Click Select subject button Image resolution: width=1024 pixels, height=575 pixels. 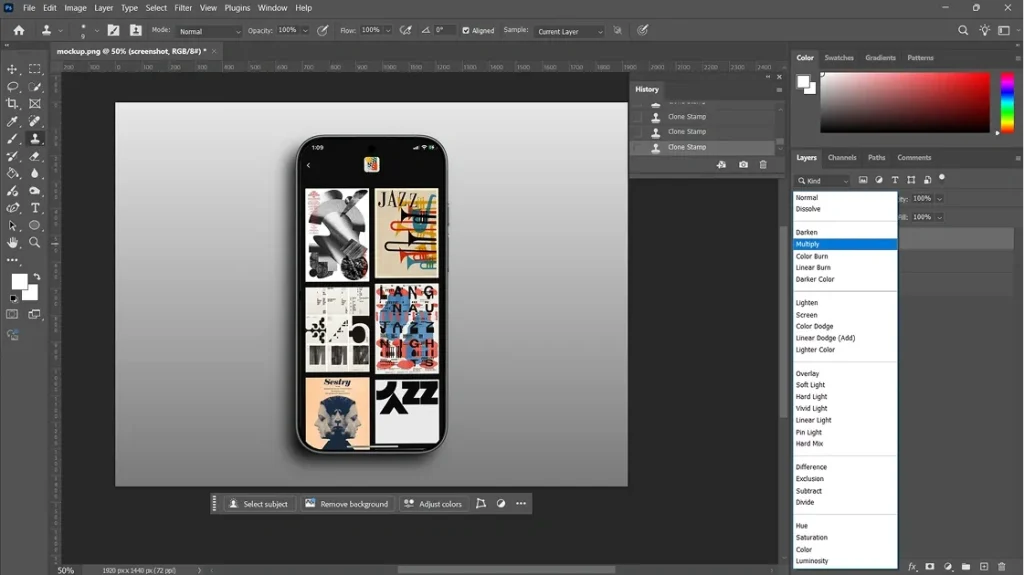pyautogui.click(x=259, y=504)
